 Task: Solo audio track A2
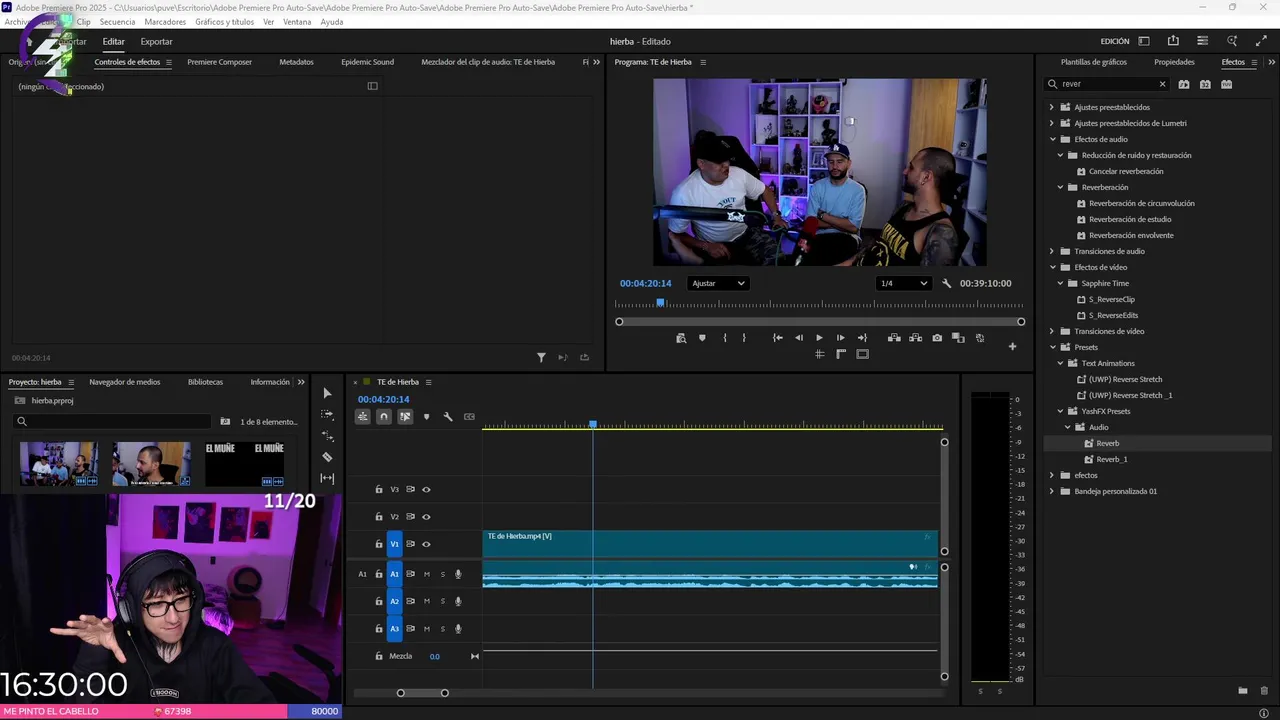coord(443,601)
